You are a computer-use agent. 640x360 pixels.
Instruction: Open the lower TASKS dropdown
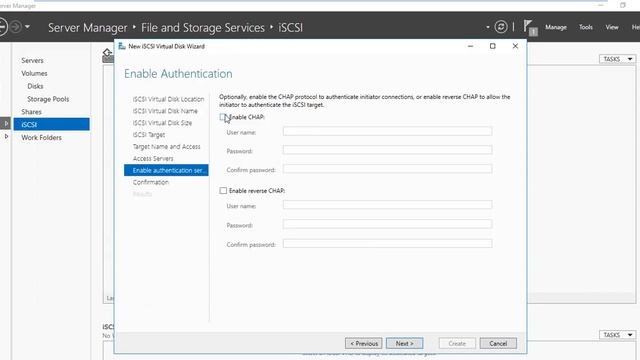[x=617, y=335]
